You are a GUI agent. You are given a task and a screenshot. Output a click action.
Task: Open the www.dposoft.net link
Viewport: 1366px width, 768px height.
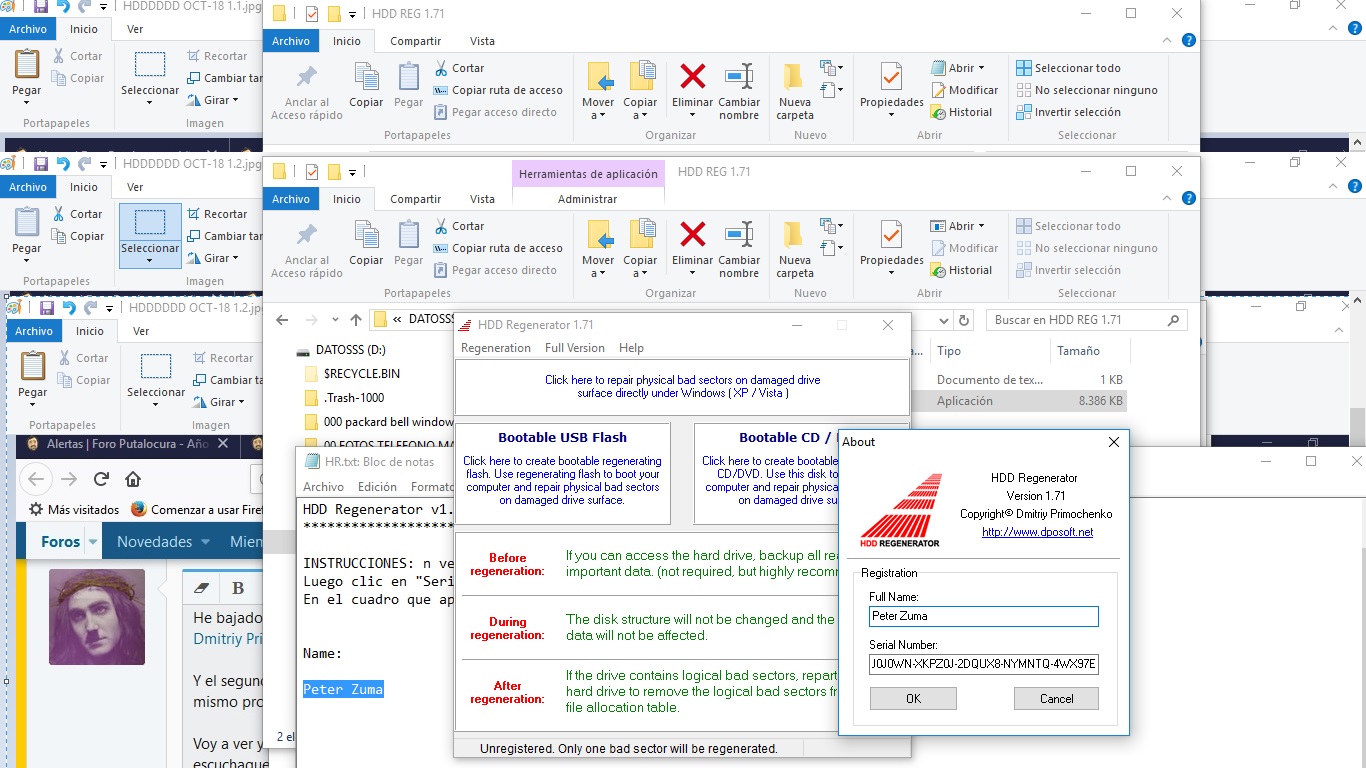coord(1037,532)
